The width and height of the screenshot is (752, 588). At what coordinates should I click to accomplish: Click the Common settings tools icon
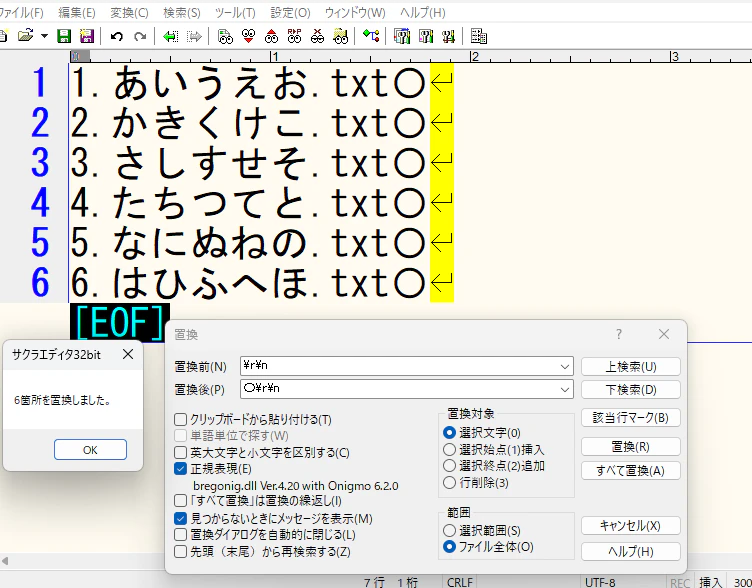448,36
